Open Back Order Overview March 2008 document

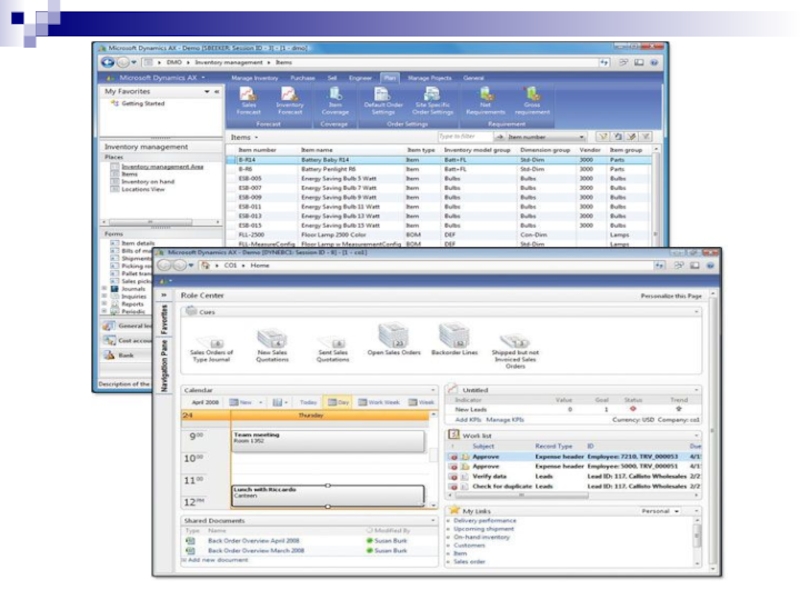pyautogui.click(x=256, y=551)
